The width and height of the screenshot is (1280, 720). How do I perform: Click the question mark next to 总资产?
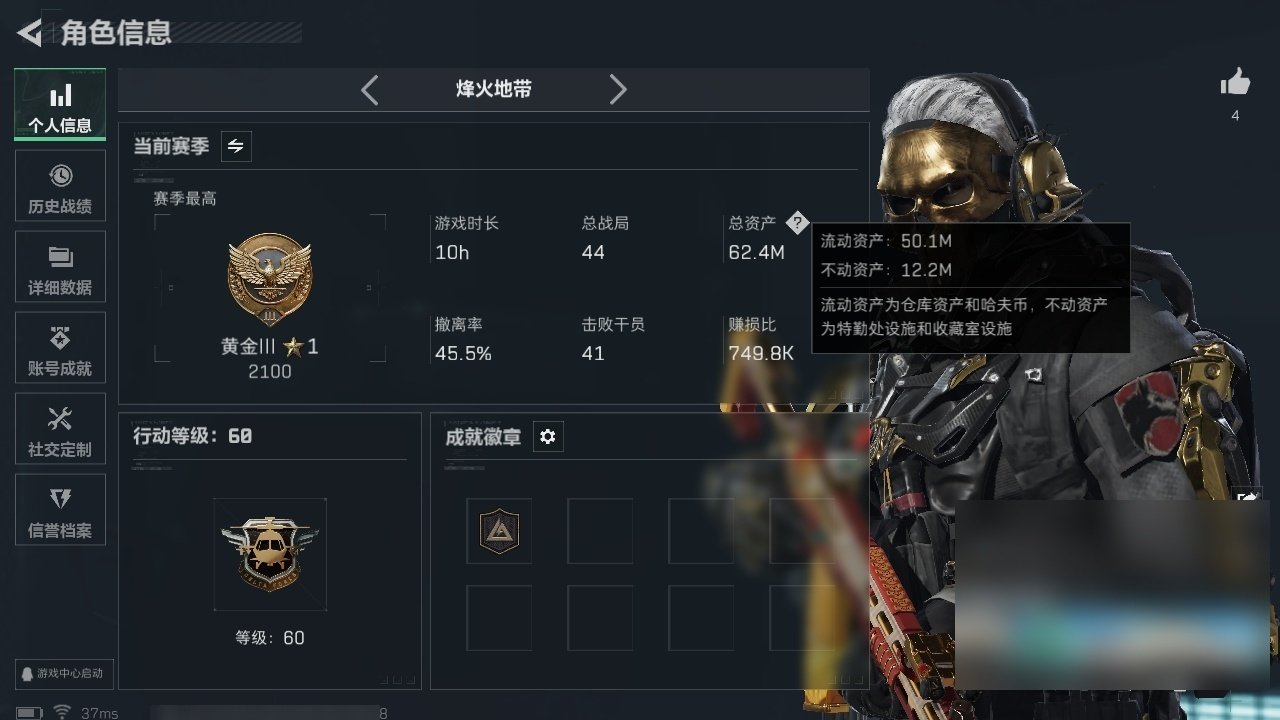click(796, 222)
